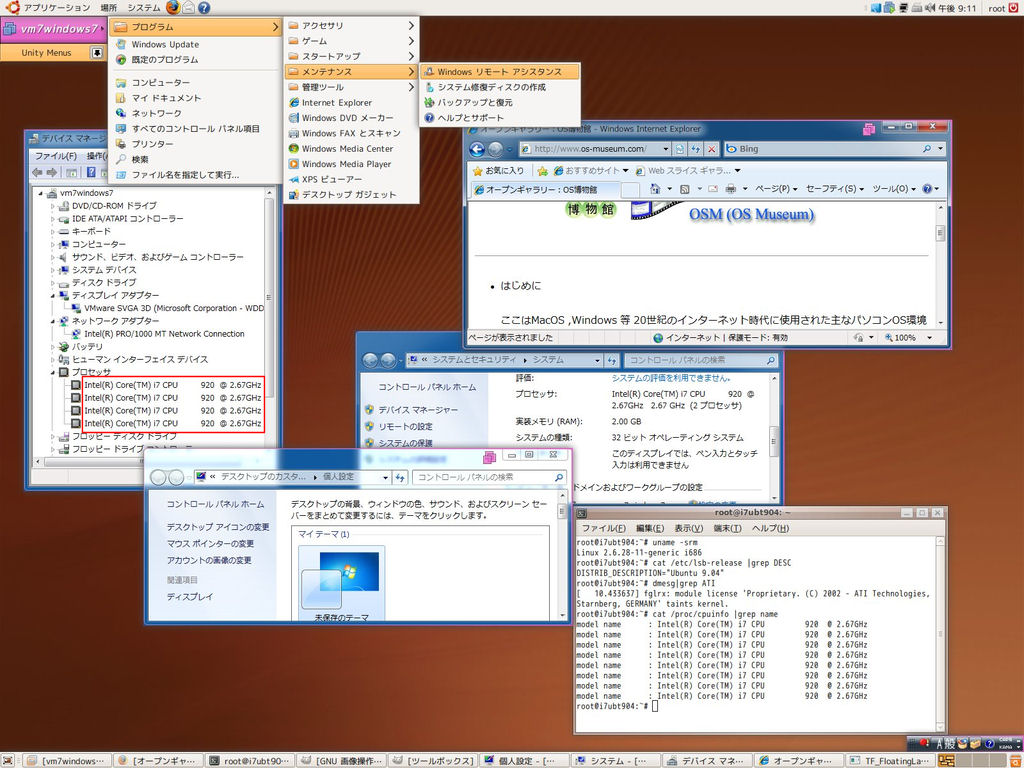Image resolution: width=1024 pixels, height=768 pixels.
Task: Open the ページ(P) dropdown in IE
Action: 776,189
